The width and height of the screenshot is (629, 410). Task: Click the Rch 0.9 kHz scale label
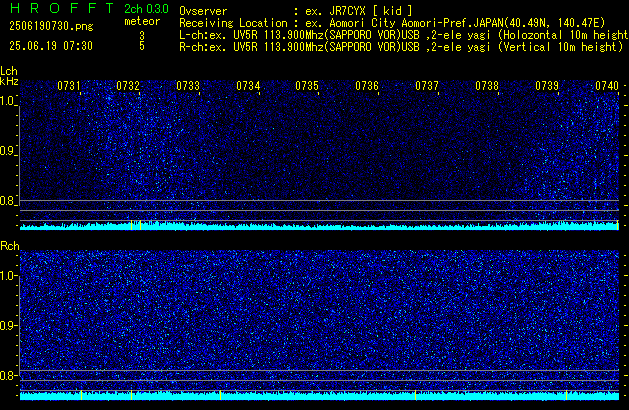point(8,325)
